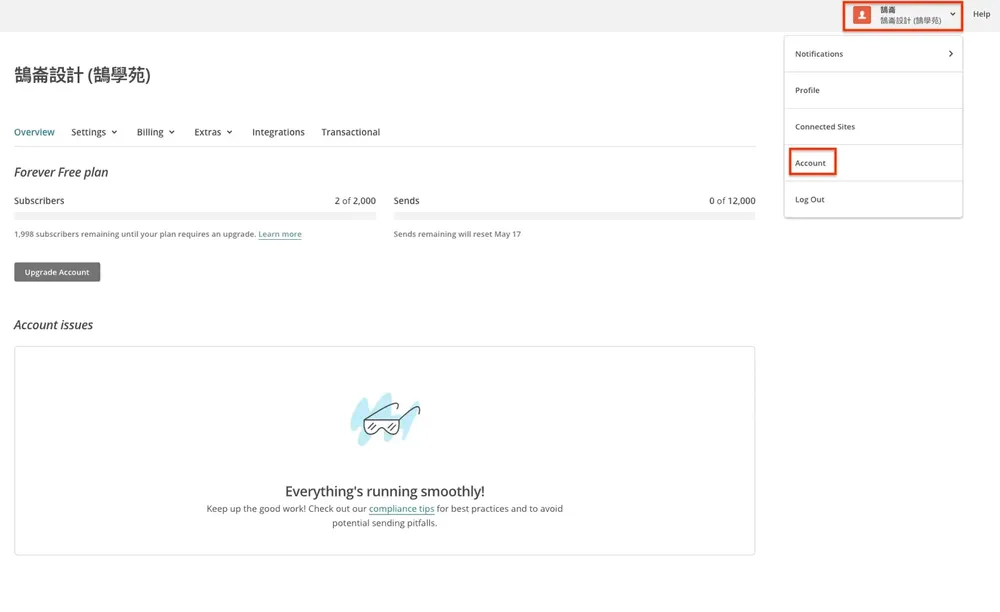Open the Extras dropdown tab
The height and width of the screenshot is (612, 1000).
click(x=213, y=132)
